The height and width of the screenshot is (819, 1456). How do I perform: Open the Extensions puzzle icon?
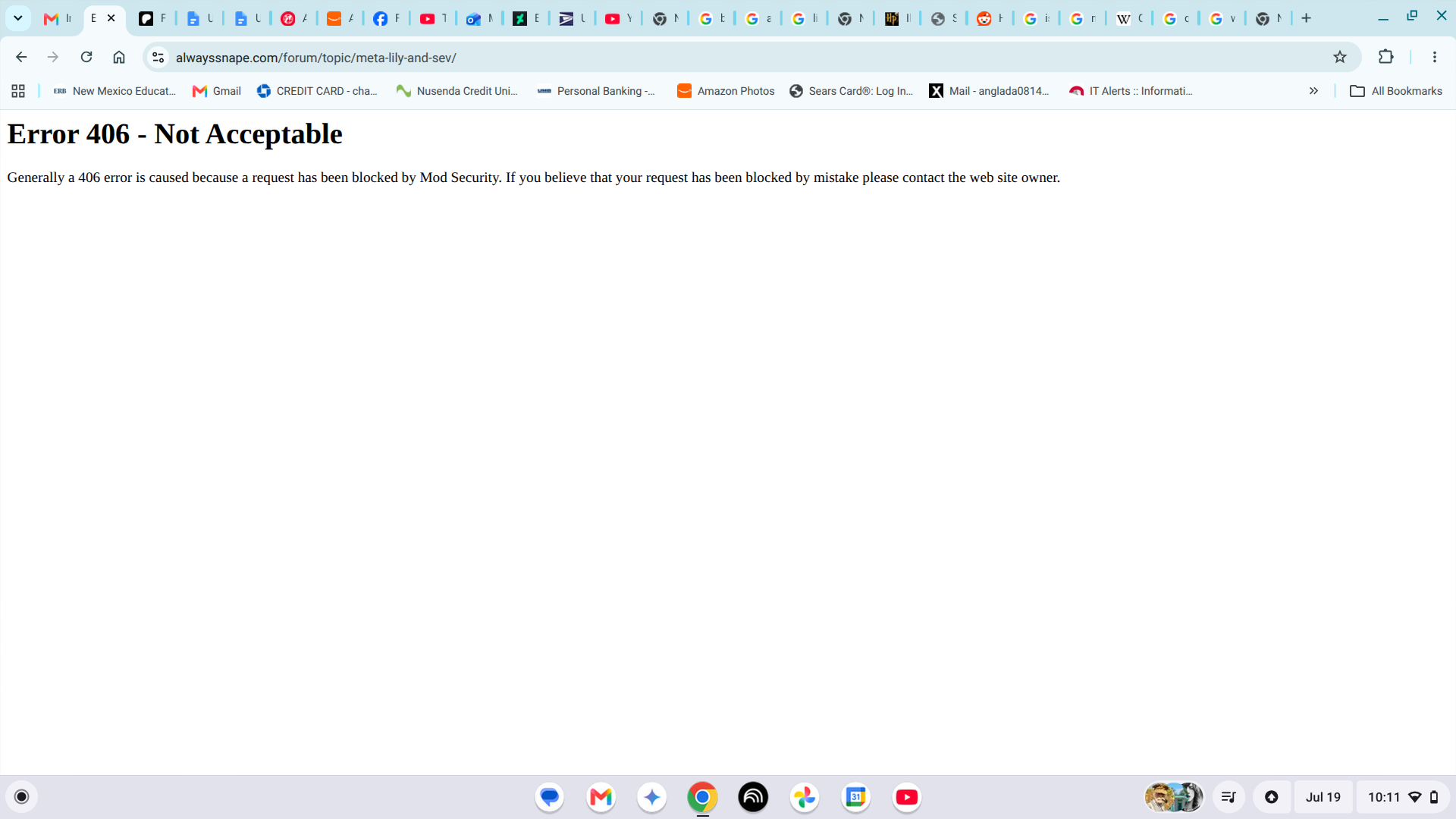pyautogui.click(x=1385, y=57)
